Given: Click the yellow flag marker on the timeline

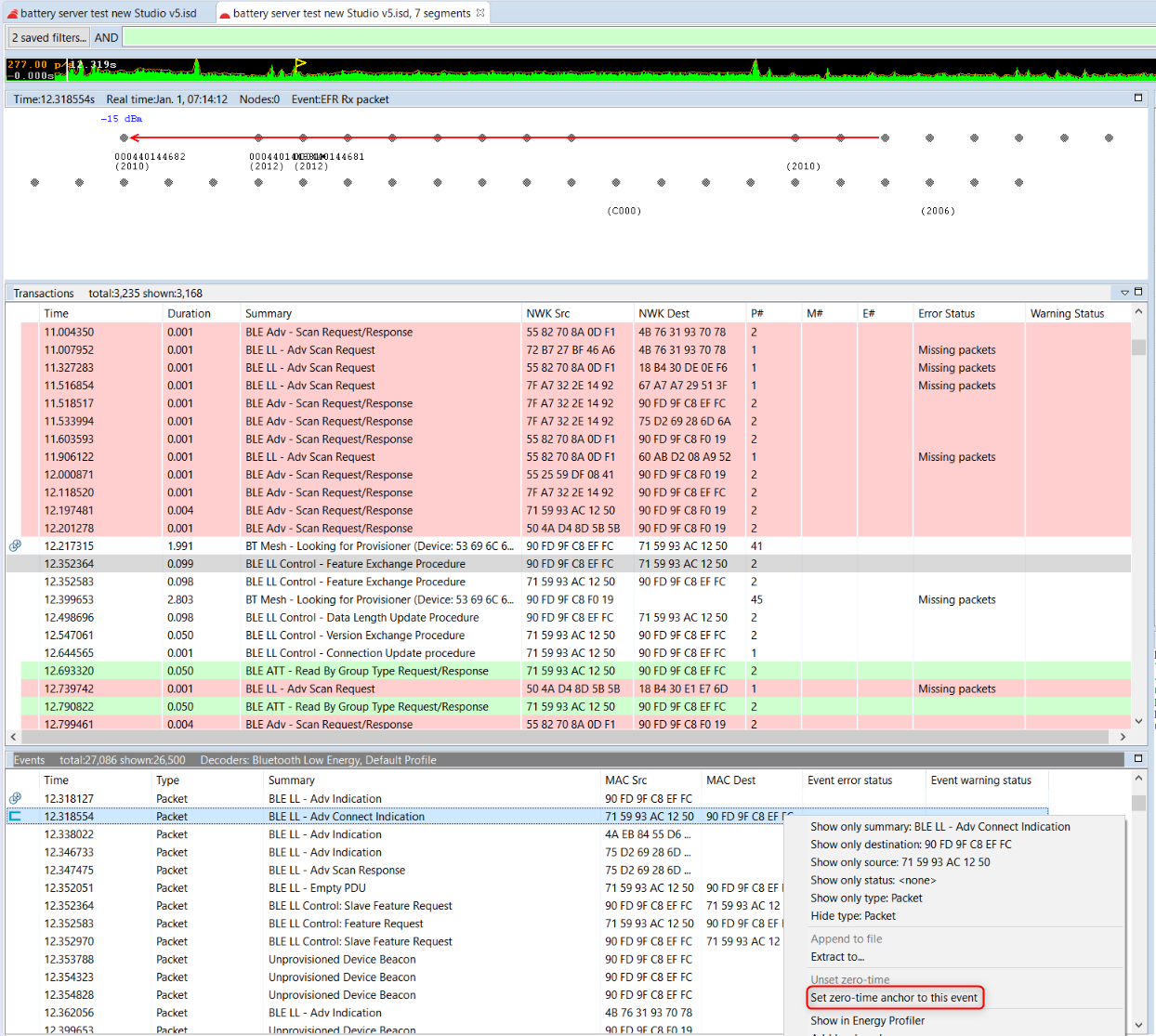Looking at the screenshot, I should tap(299, 65).
